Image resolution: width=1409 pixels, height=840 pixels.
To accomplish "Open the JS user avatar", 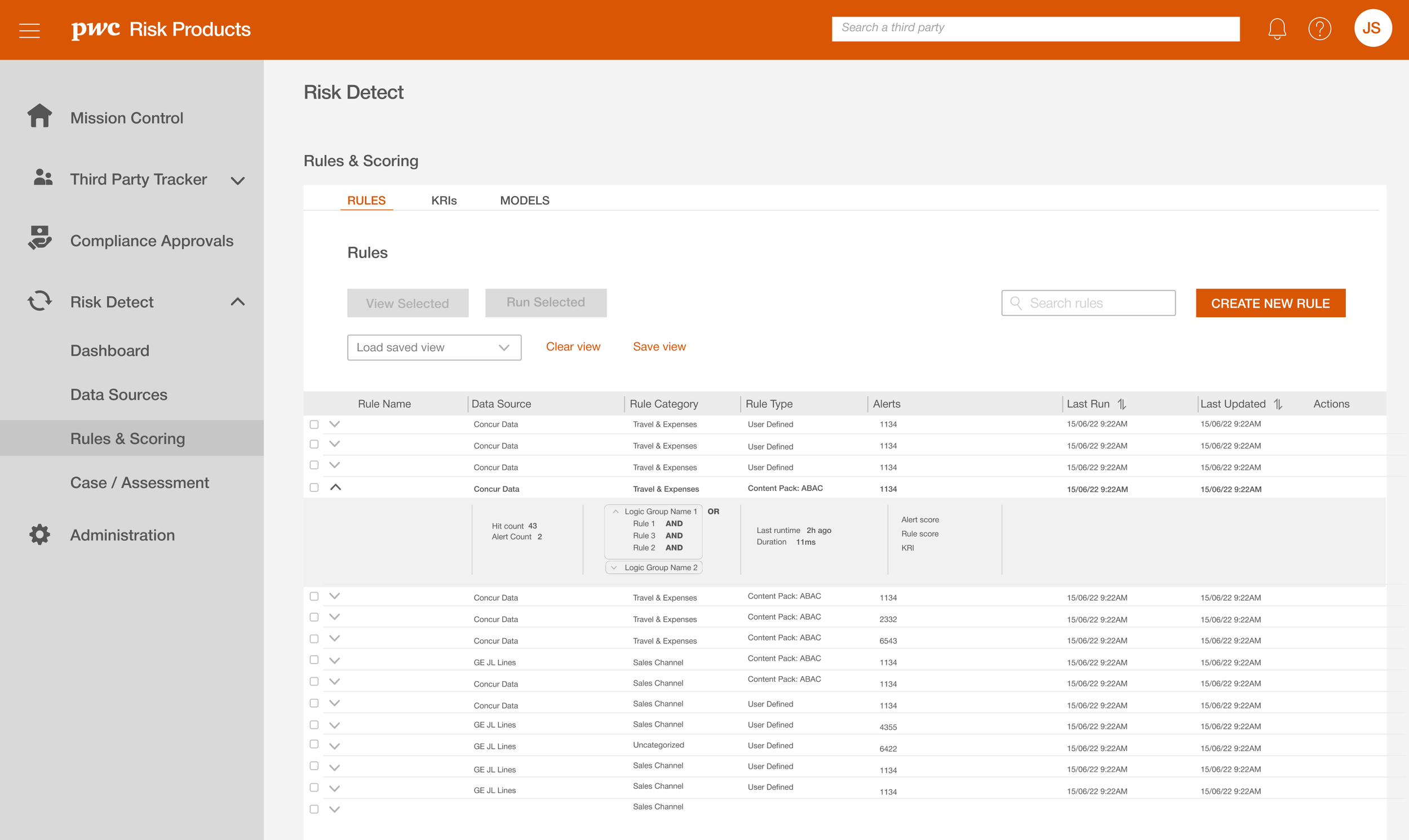I will point(1372,28).
